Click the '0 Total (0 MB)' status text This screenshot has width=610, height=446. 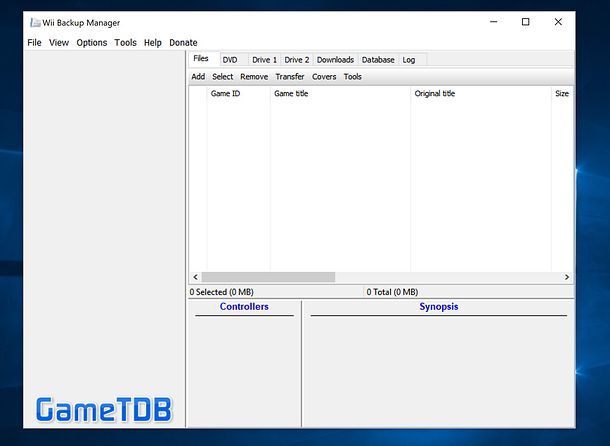[392, 292]
